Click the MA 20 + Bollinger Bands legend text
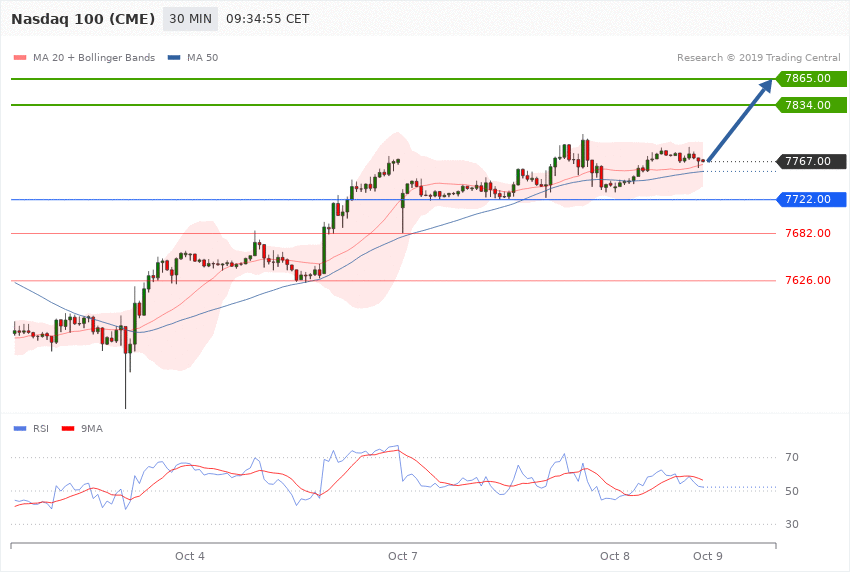 tap(94, 57)
